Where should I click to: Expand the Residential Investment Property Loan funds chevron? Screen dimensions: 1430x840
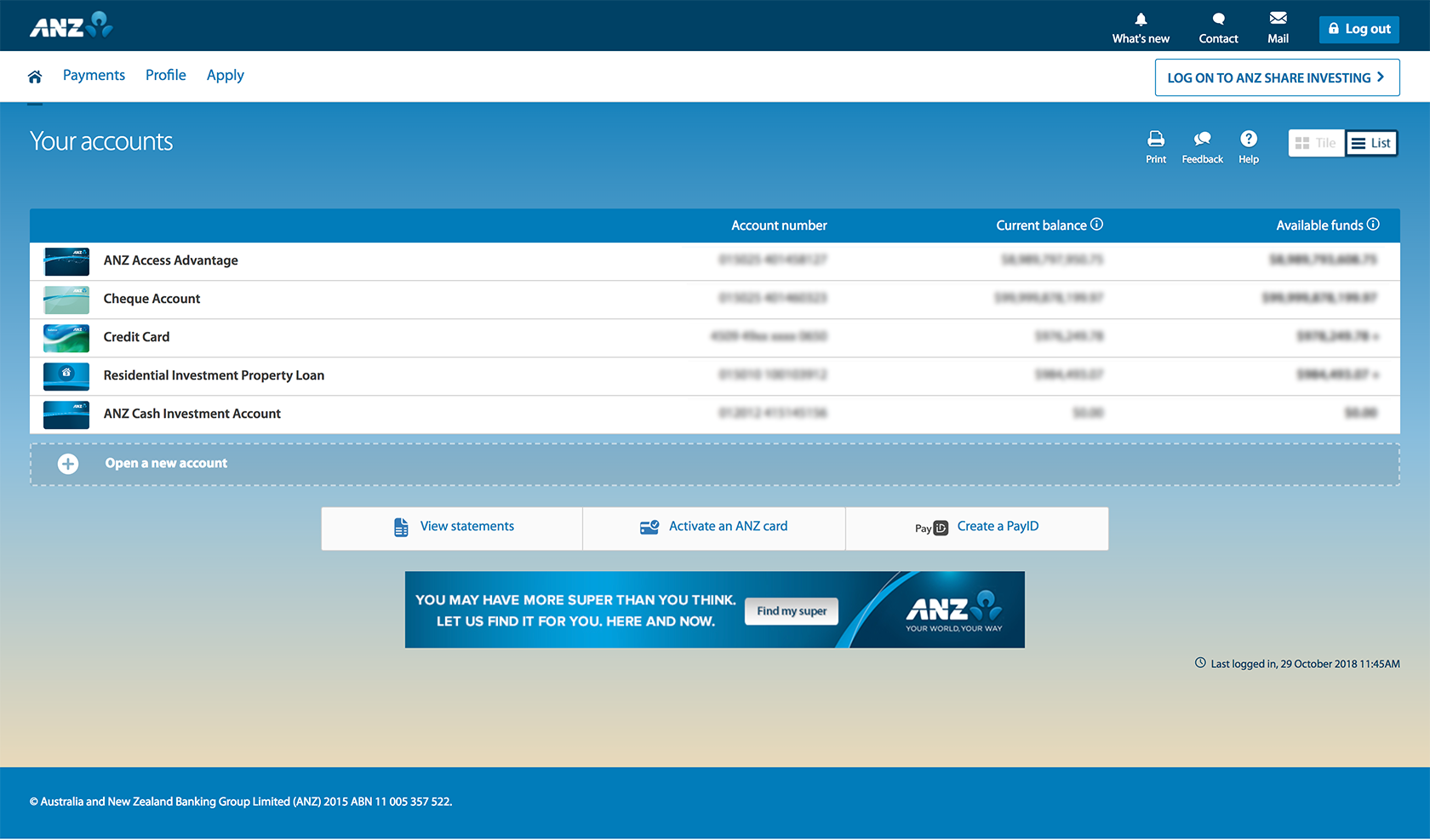1376,375
